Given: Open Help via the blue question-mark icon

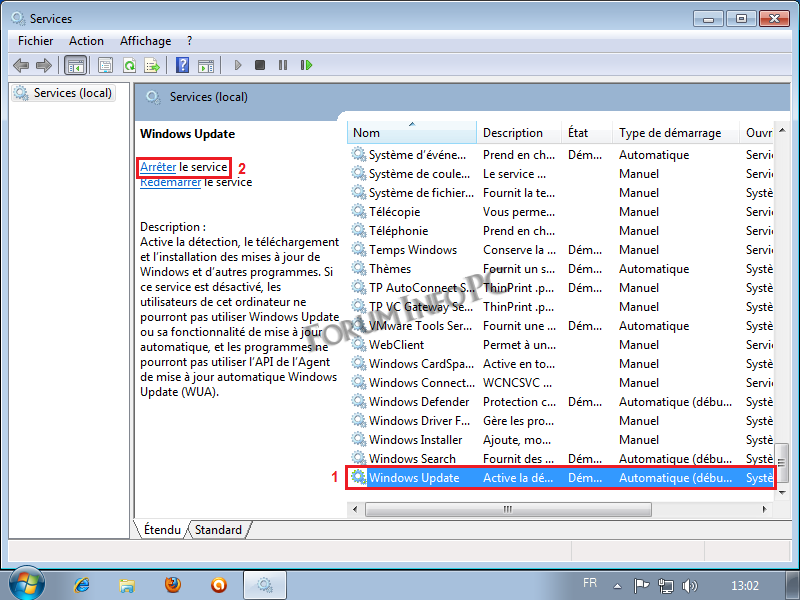Looking at the screenshot, I should (x=182, y=65).
